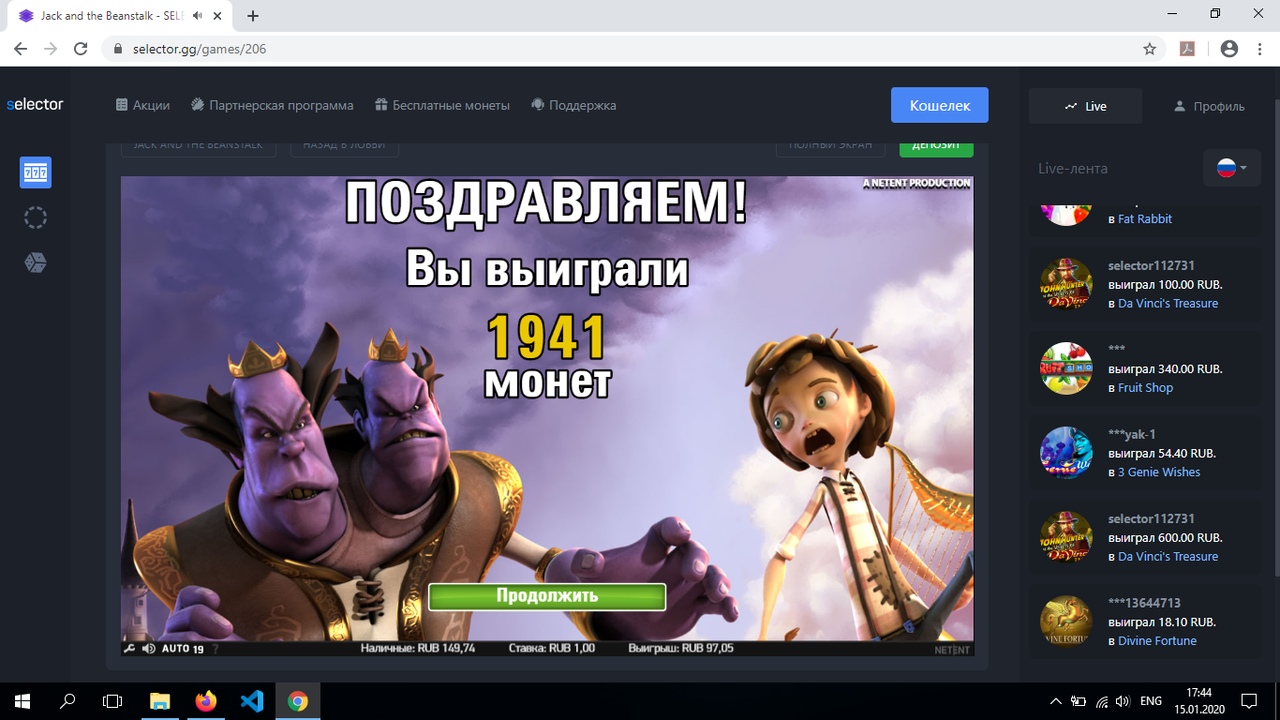Open Windows Start menu

(x=22, y=701)
